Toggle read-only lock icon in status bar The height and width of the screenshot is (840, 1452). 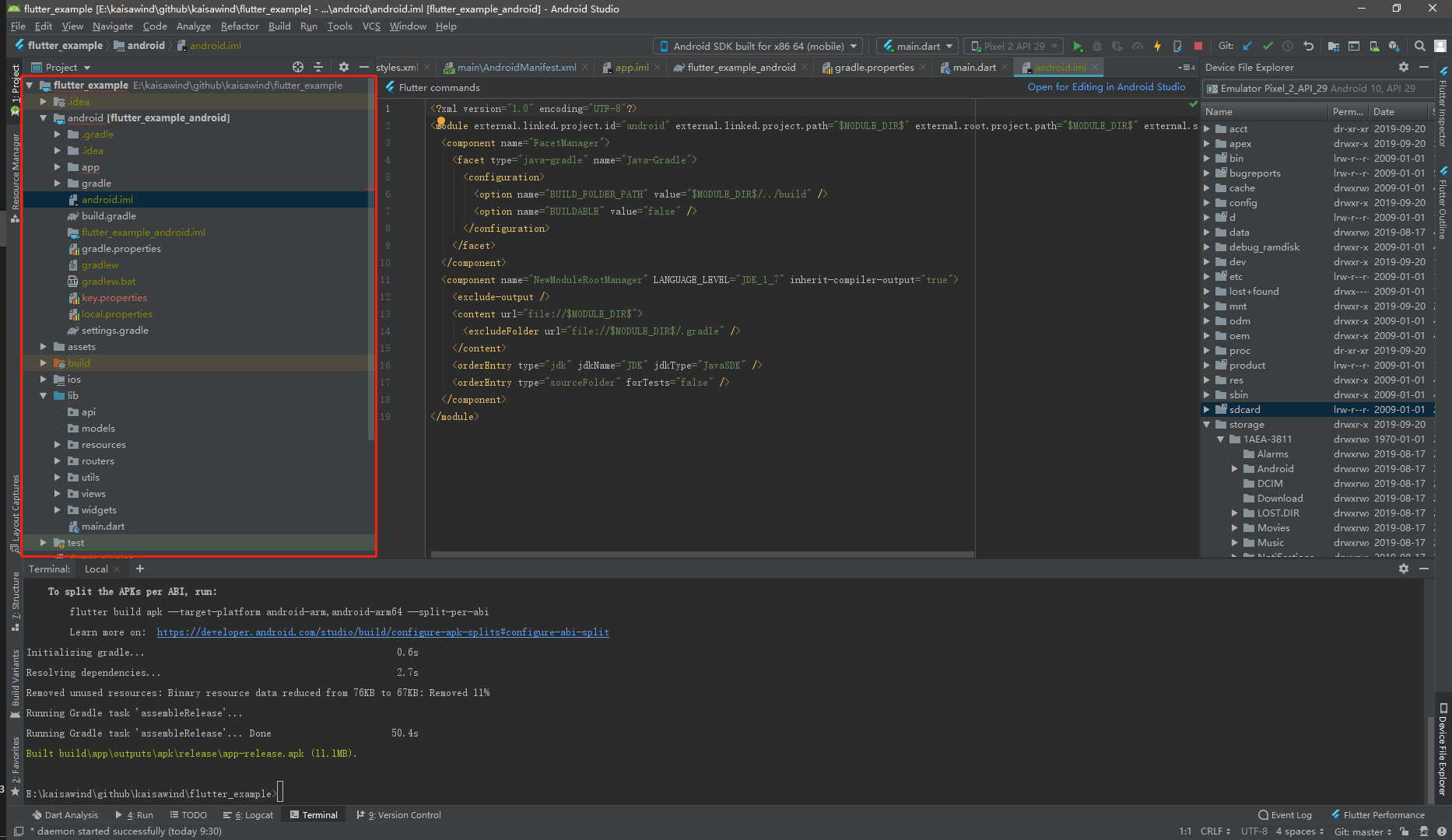1404,831
